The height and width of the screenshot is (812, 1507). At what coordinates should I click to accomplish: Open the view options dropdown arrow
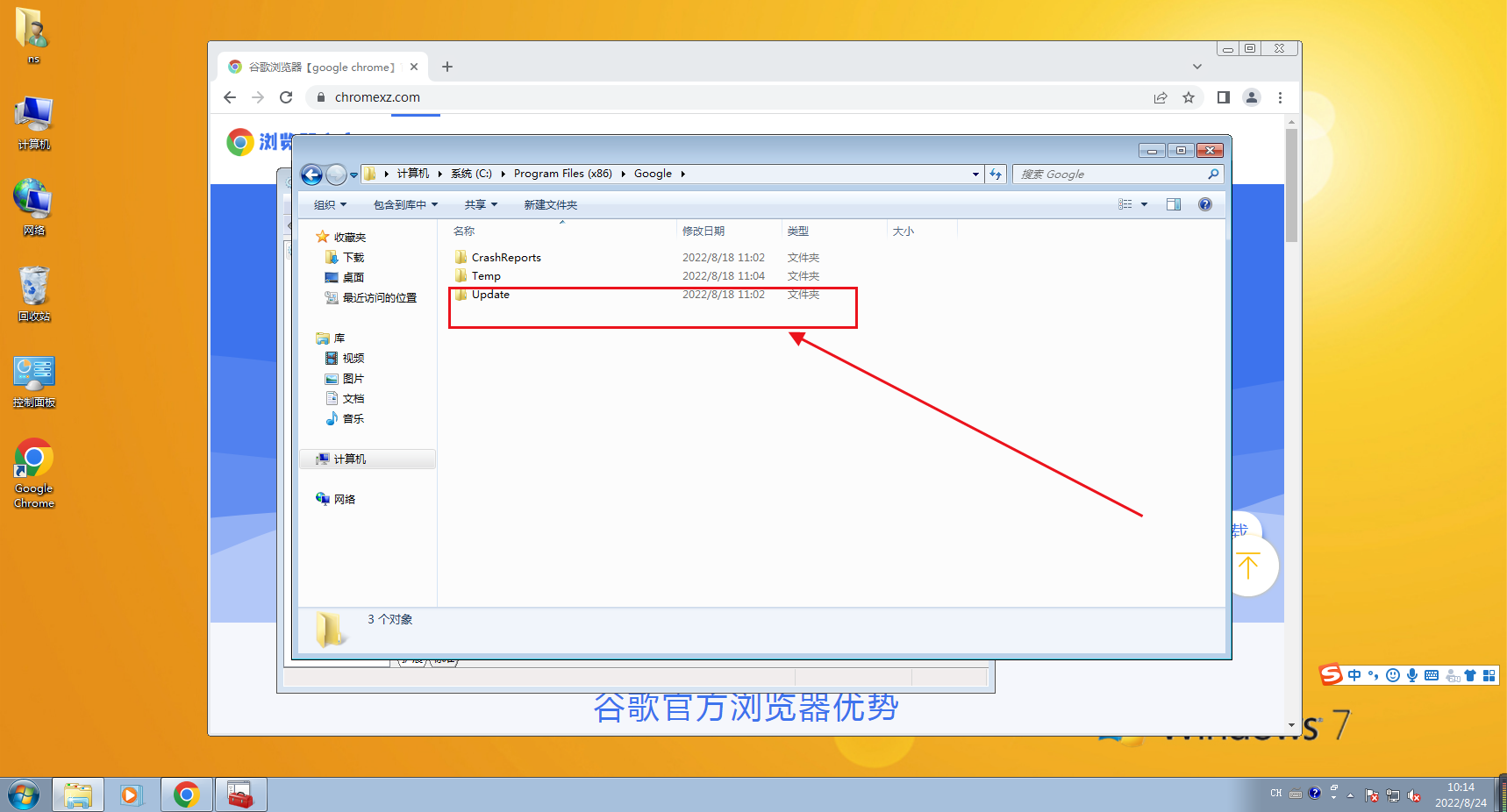(x=1144, y=204)
